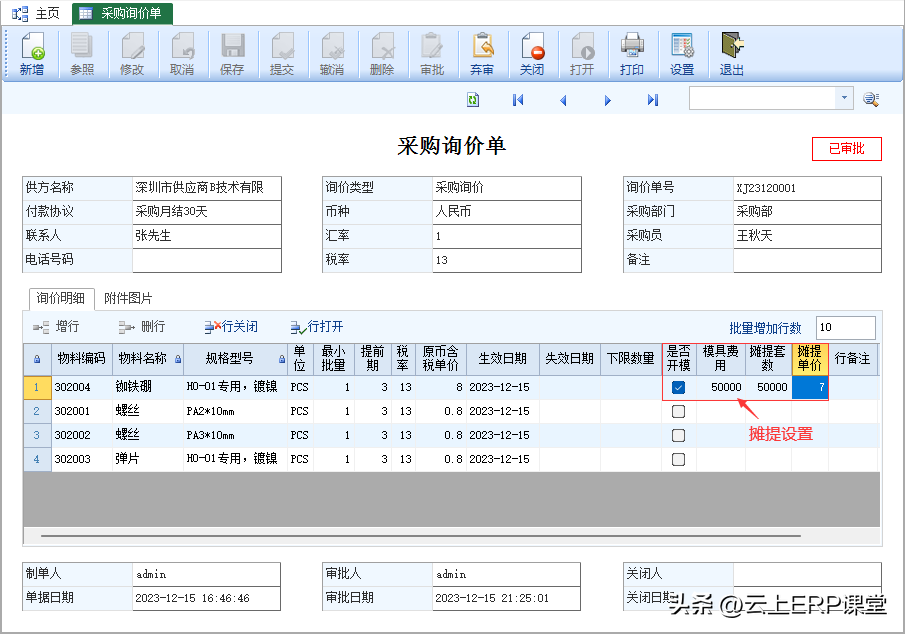The width and height of the screenshot is (905, 634).
Task: Click the 批量增加行数 label
Action: tap(765, 328)
